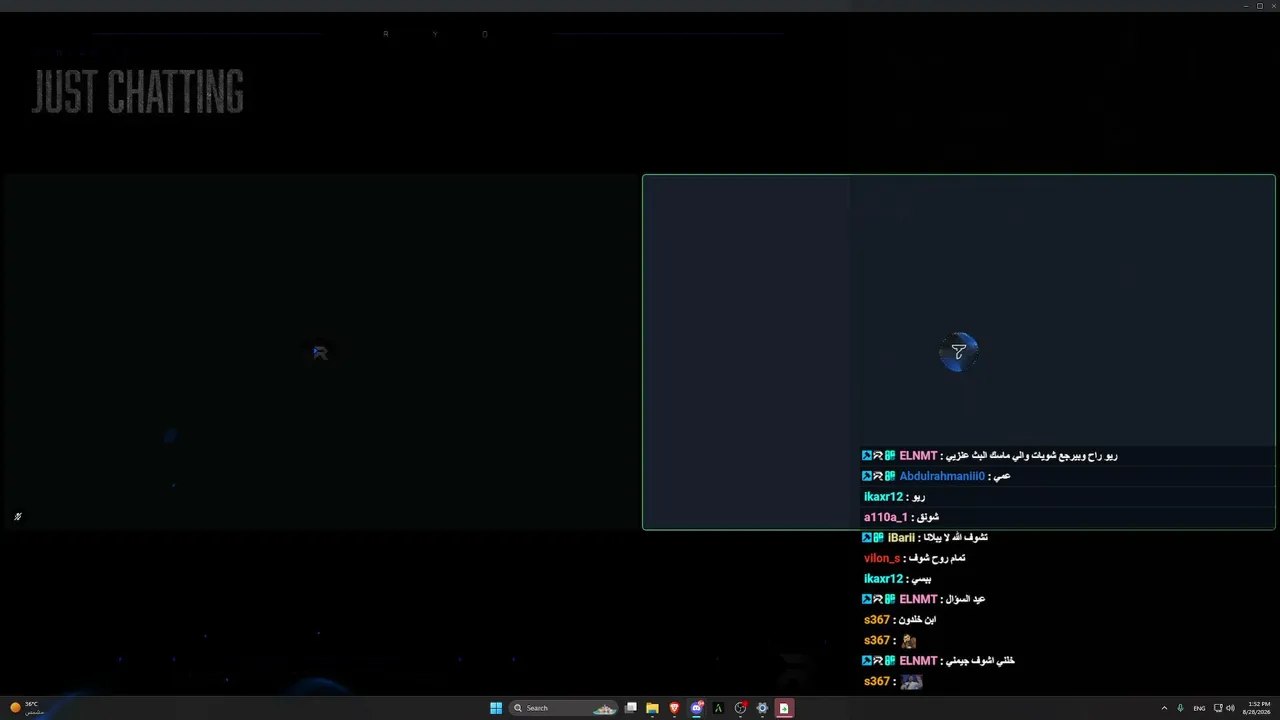
Task: Launch Brave browser from the taskbar
Action: coord(674,708)
